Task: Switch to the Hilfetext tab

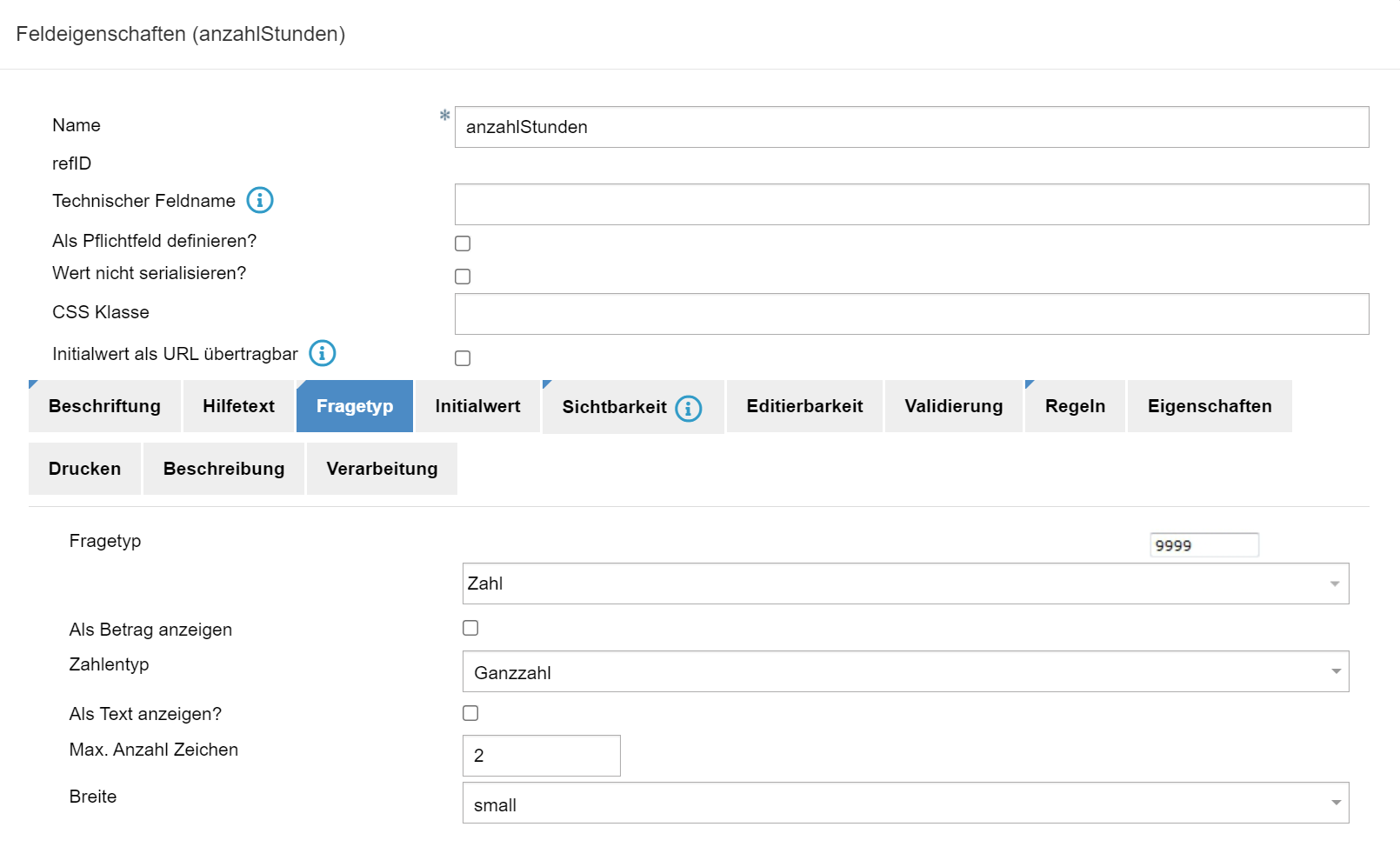Action: click(238, 406)
